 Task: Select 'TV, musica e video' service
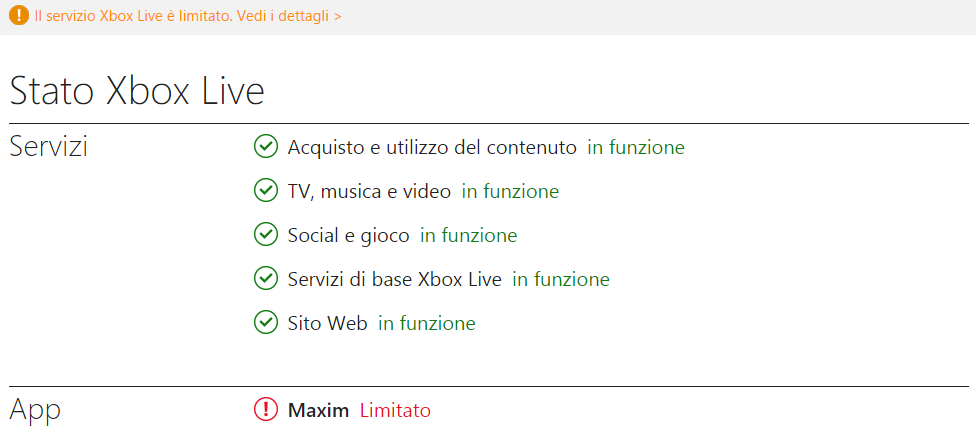click(x=369, y=191)
